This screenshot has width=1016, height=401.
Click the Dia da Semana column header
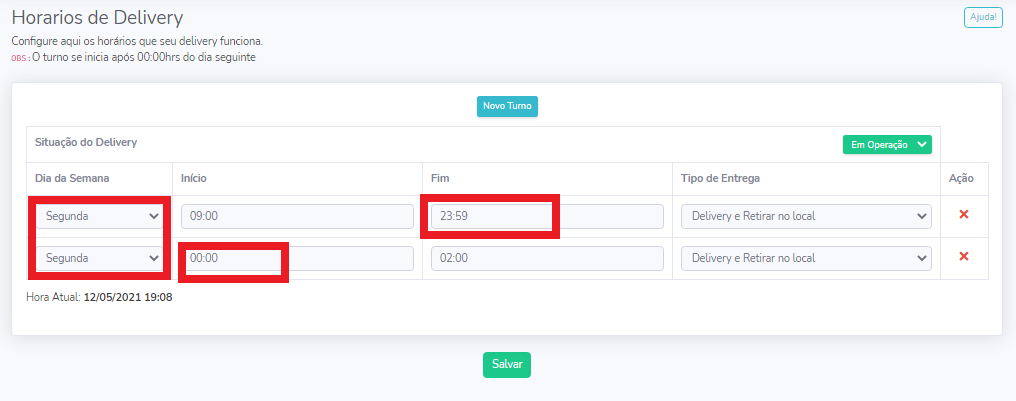pos(72,178)
